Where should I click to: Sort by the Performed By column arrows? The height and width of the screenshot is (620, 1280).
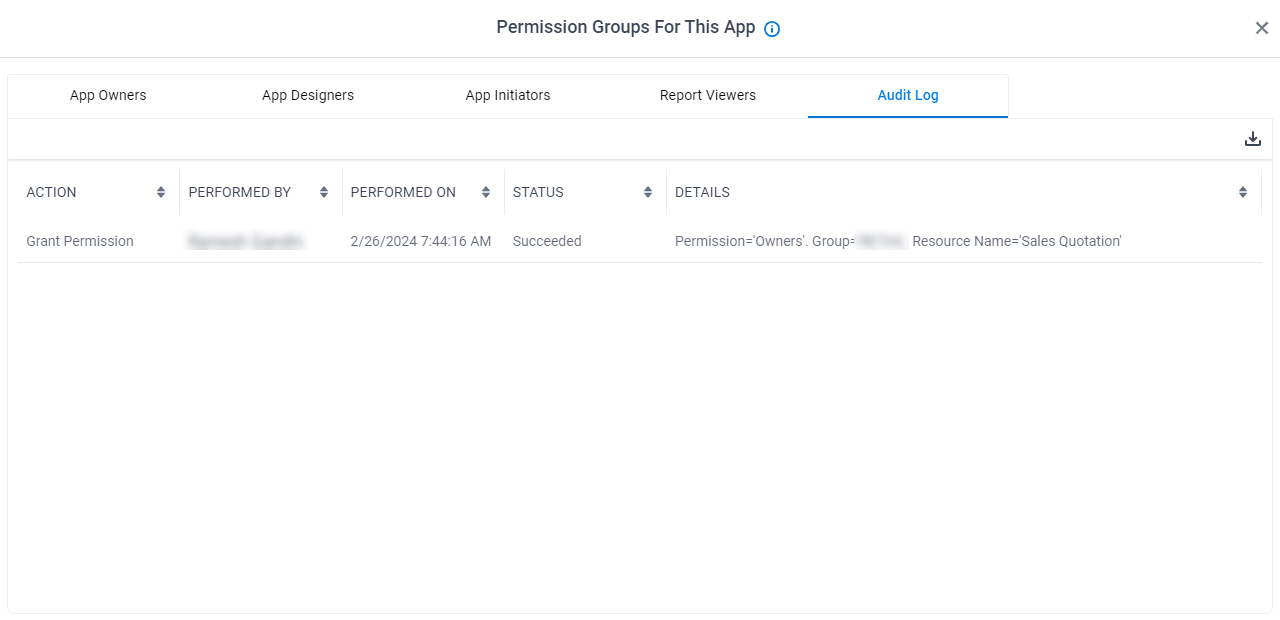pyautogui.click(x=324, y=192)
